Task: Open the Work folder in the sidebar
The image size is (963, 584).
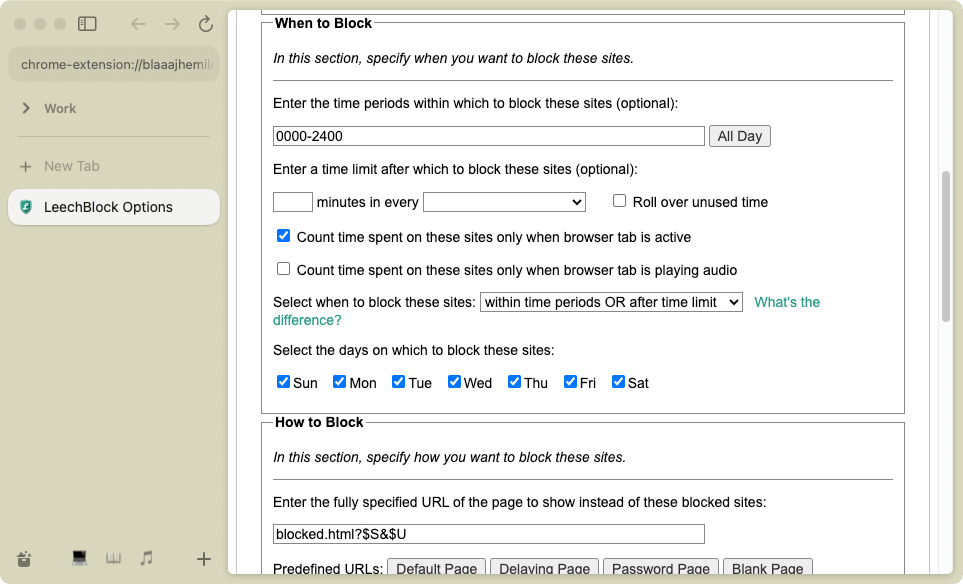Action: (x=60, y=108)
